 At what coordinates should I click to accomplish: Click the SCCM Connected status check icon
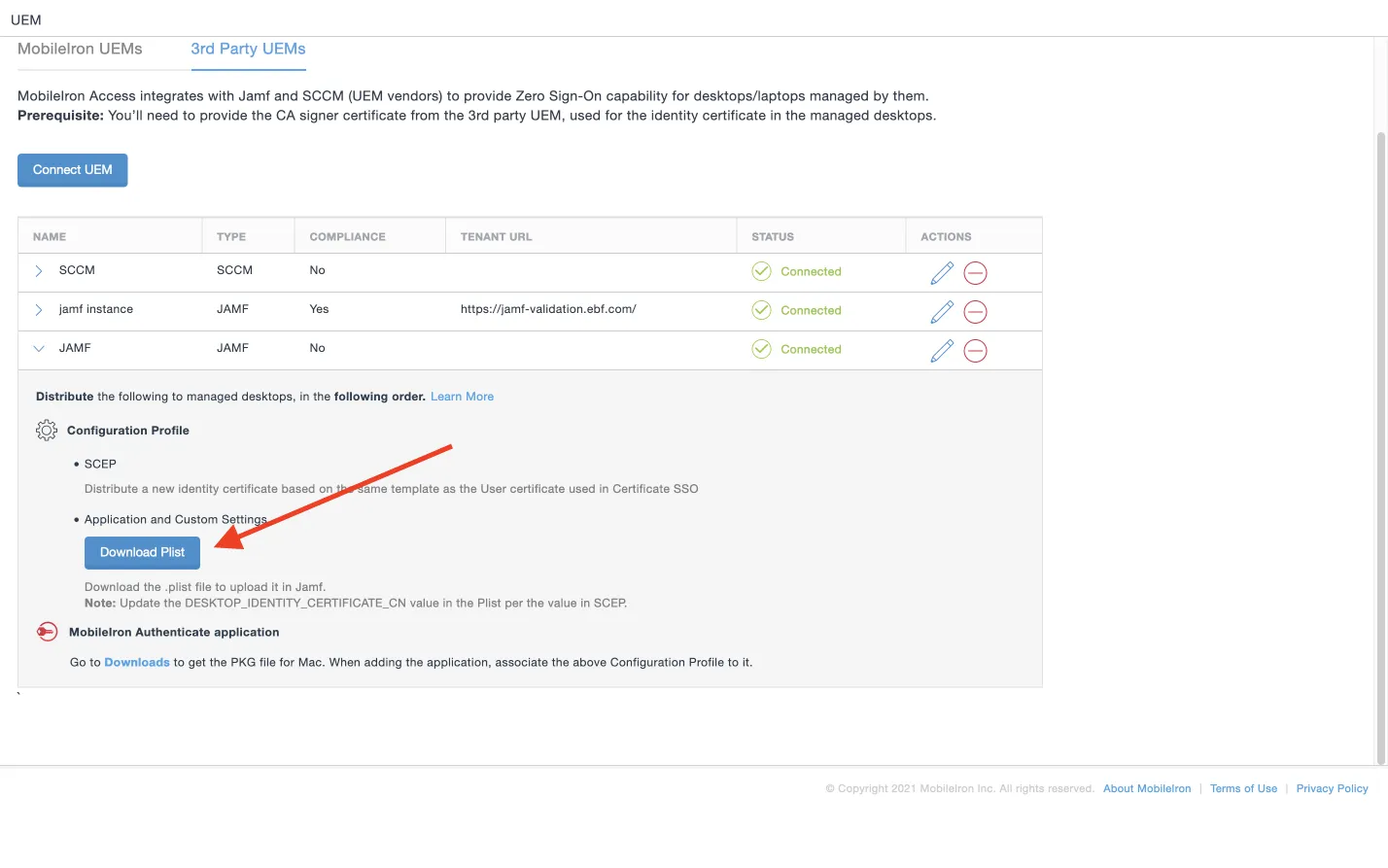(x=761, y=271)
